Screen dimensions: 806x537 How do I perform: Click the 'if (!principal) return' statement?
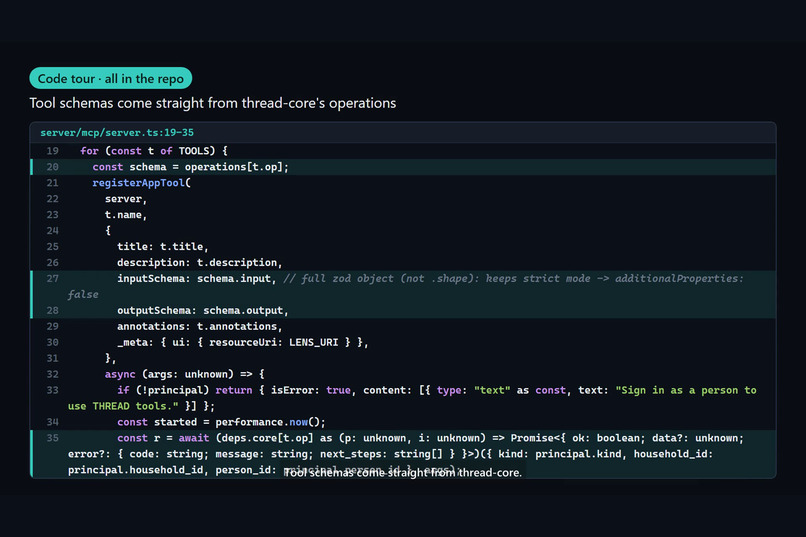pos(185,390)
